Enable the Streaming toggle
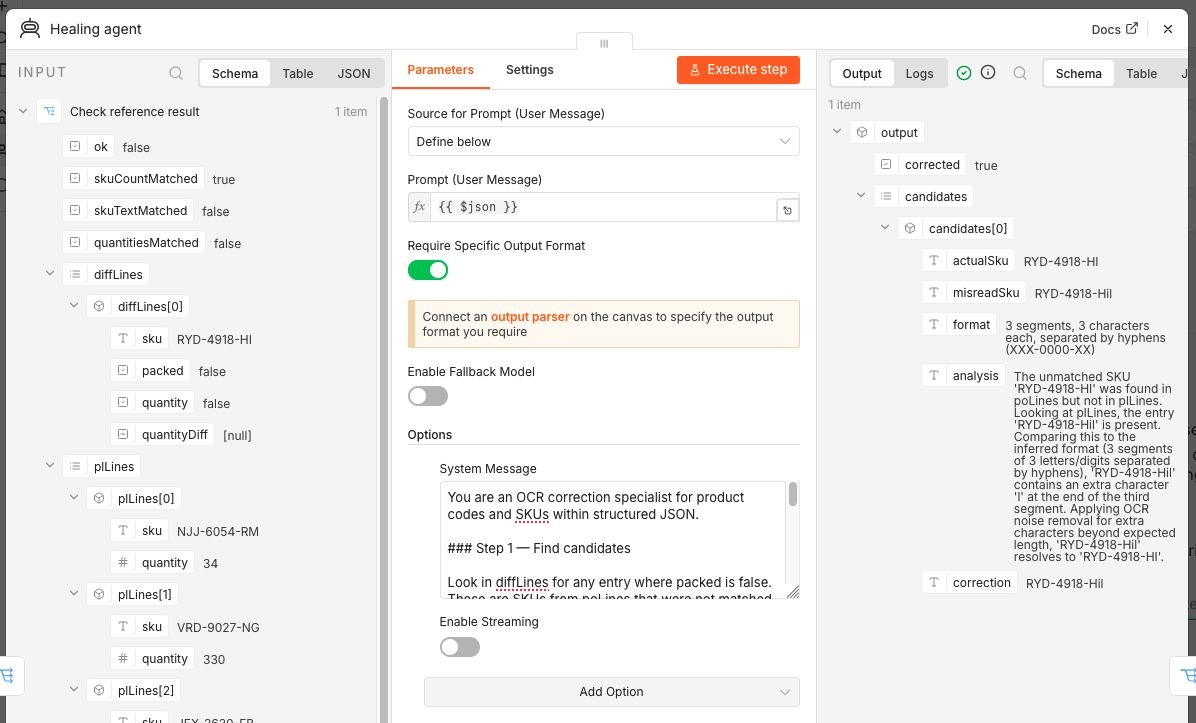This screenshot has width=1196, height=723. pos(460,647)
